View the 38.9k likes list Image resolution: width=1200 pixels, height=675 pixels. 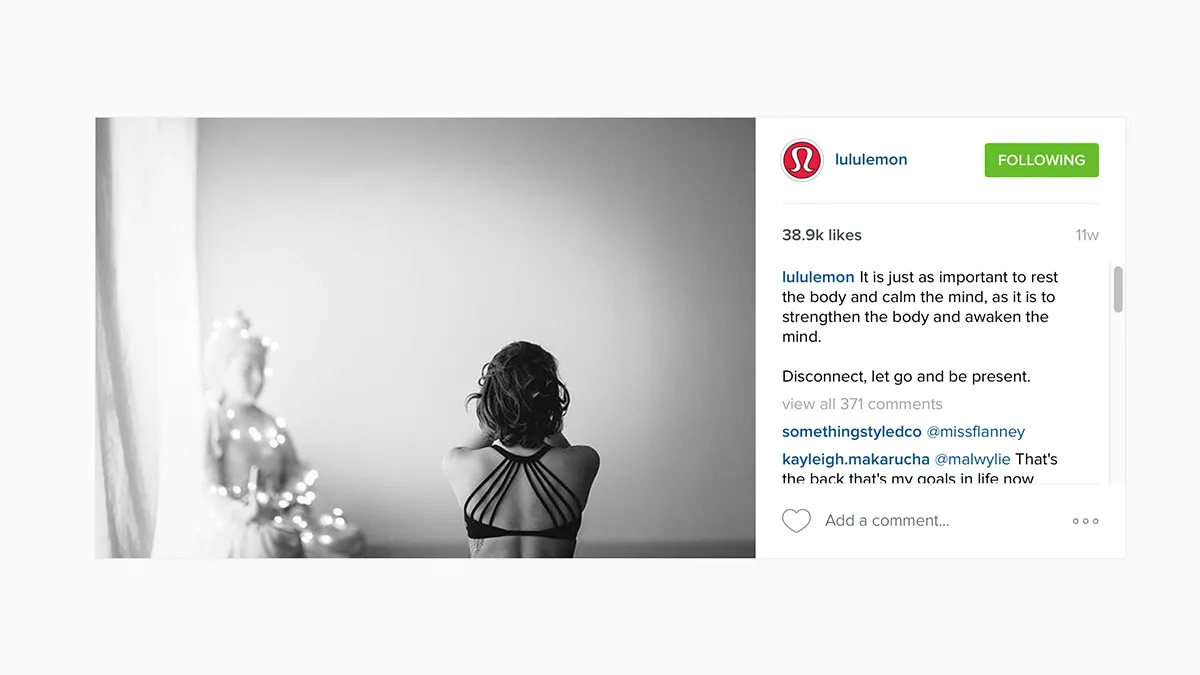point(821,235)
